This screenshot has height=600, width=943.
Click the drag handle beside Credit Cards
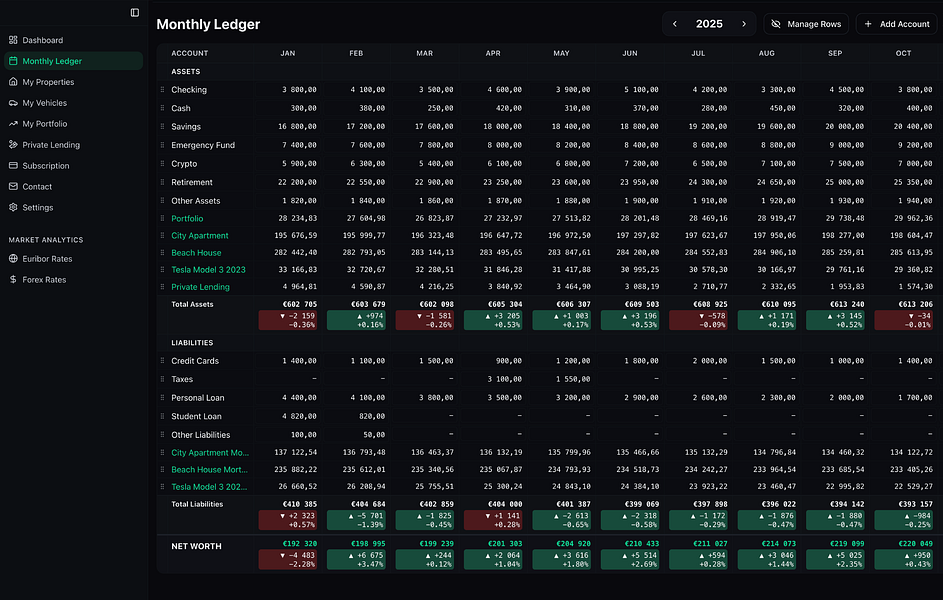point(162,361)
